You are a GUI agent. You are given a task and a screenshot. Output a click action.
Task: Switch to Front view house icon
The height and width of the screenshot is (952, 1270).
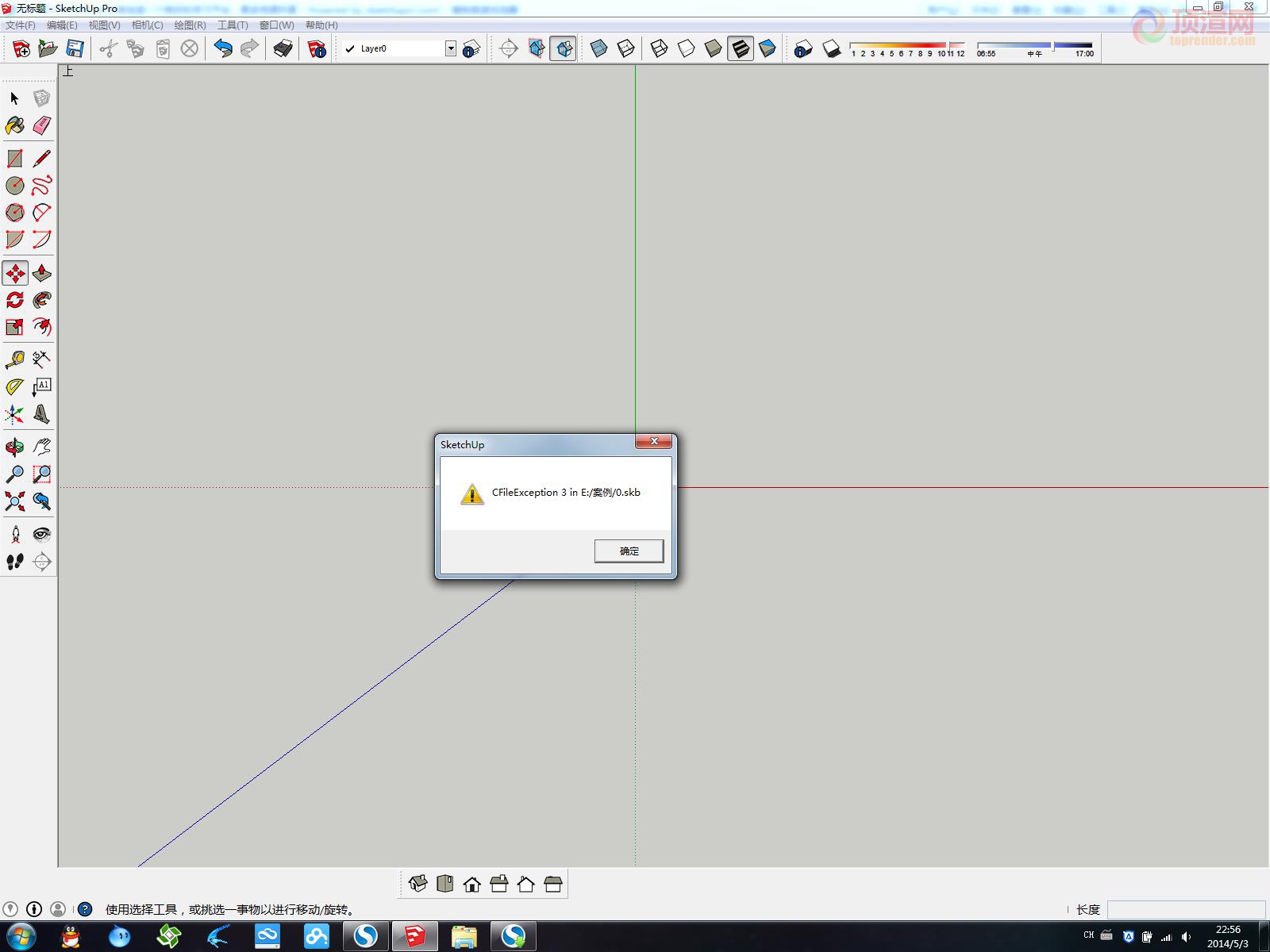coord(471,884)
